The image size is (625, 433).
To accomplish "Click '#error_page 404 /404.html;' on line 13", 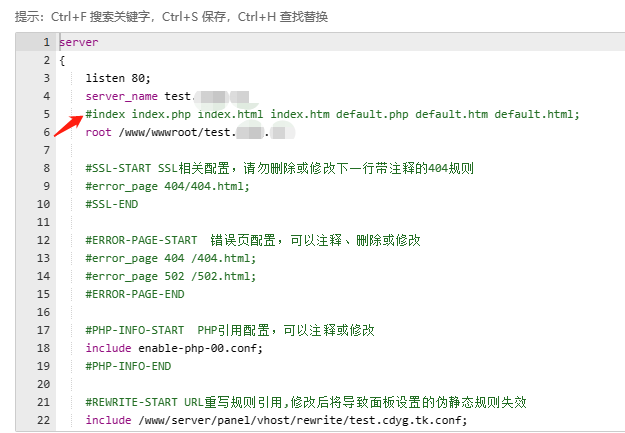I will pos(171,258).
